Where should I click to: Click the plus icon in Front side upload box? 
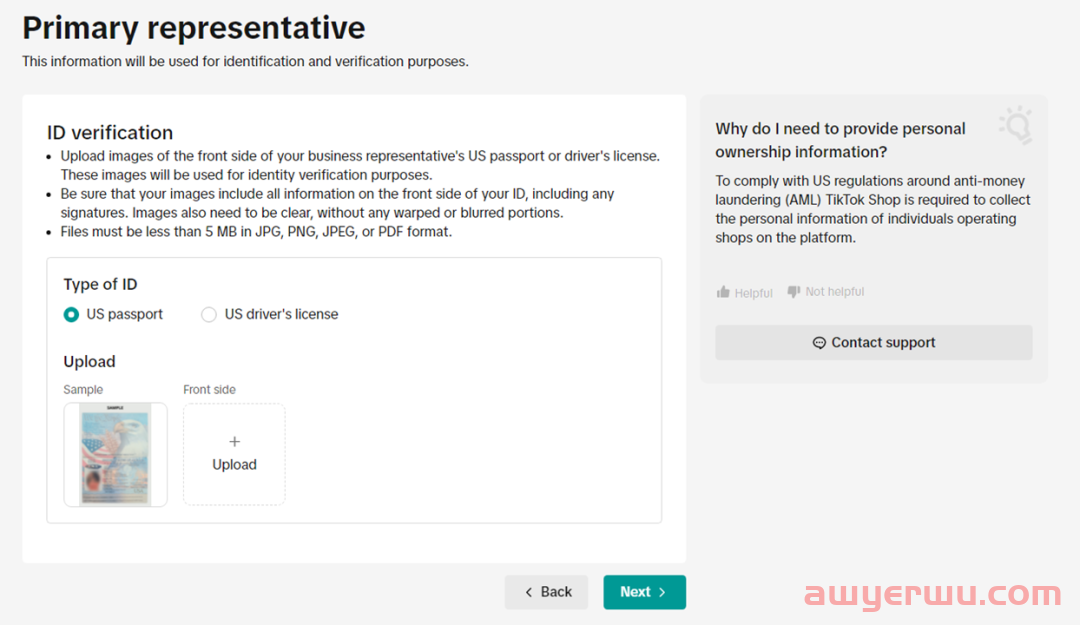coord(234,442)
